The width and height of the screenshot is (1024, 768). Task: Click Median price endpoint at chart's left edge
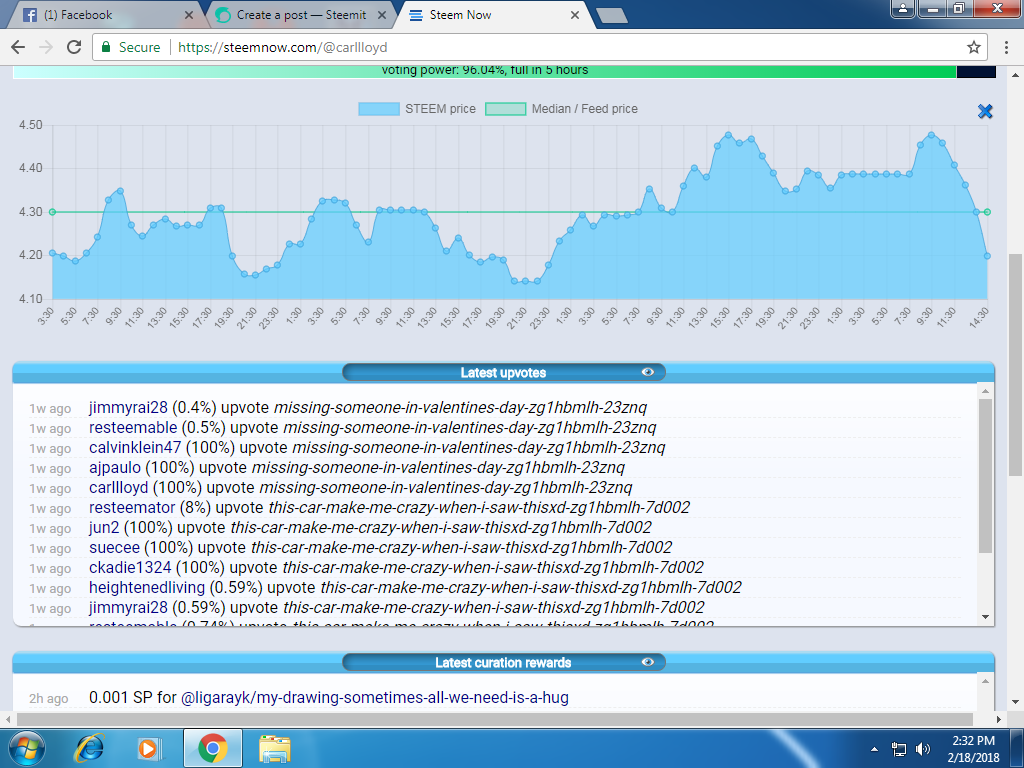coord(52,212)
